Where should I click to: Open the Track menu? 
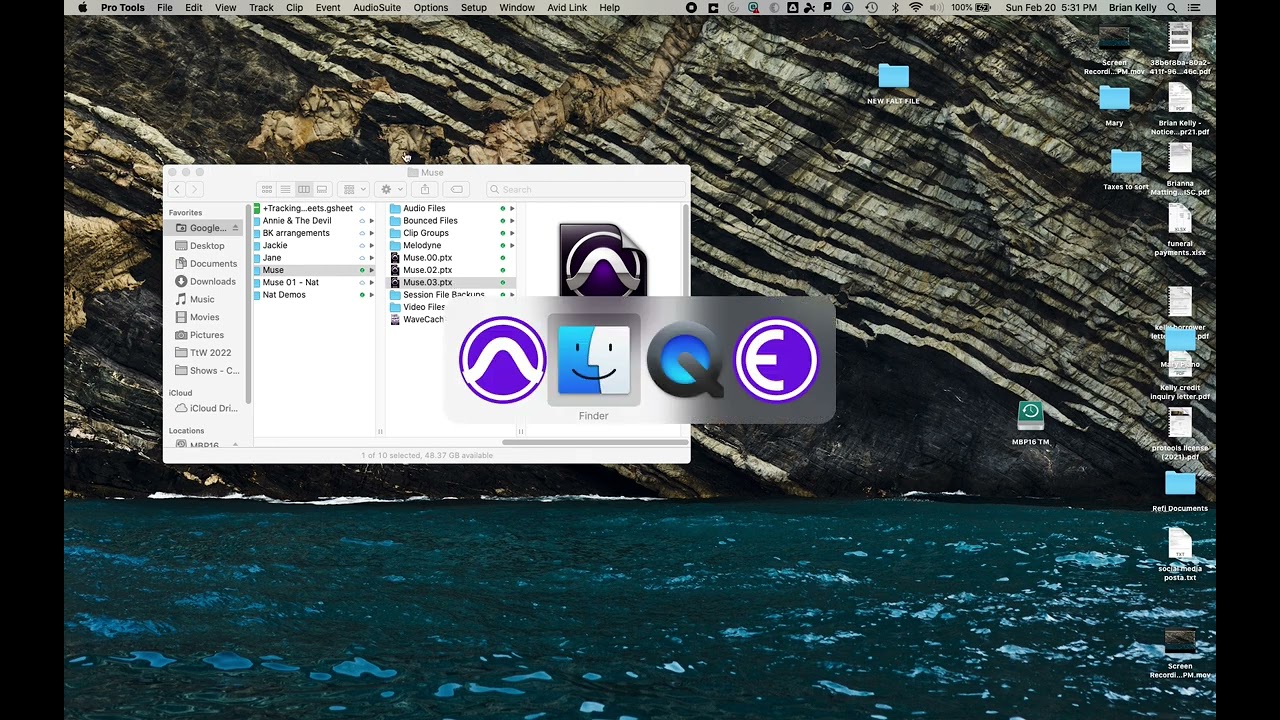[x=261, y=7]
